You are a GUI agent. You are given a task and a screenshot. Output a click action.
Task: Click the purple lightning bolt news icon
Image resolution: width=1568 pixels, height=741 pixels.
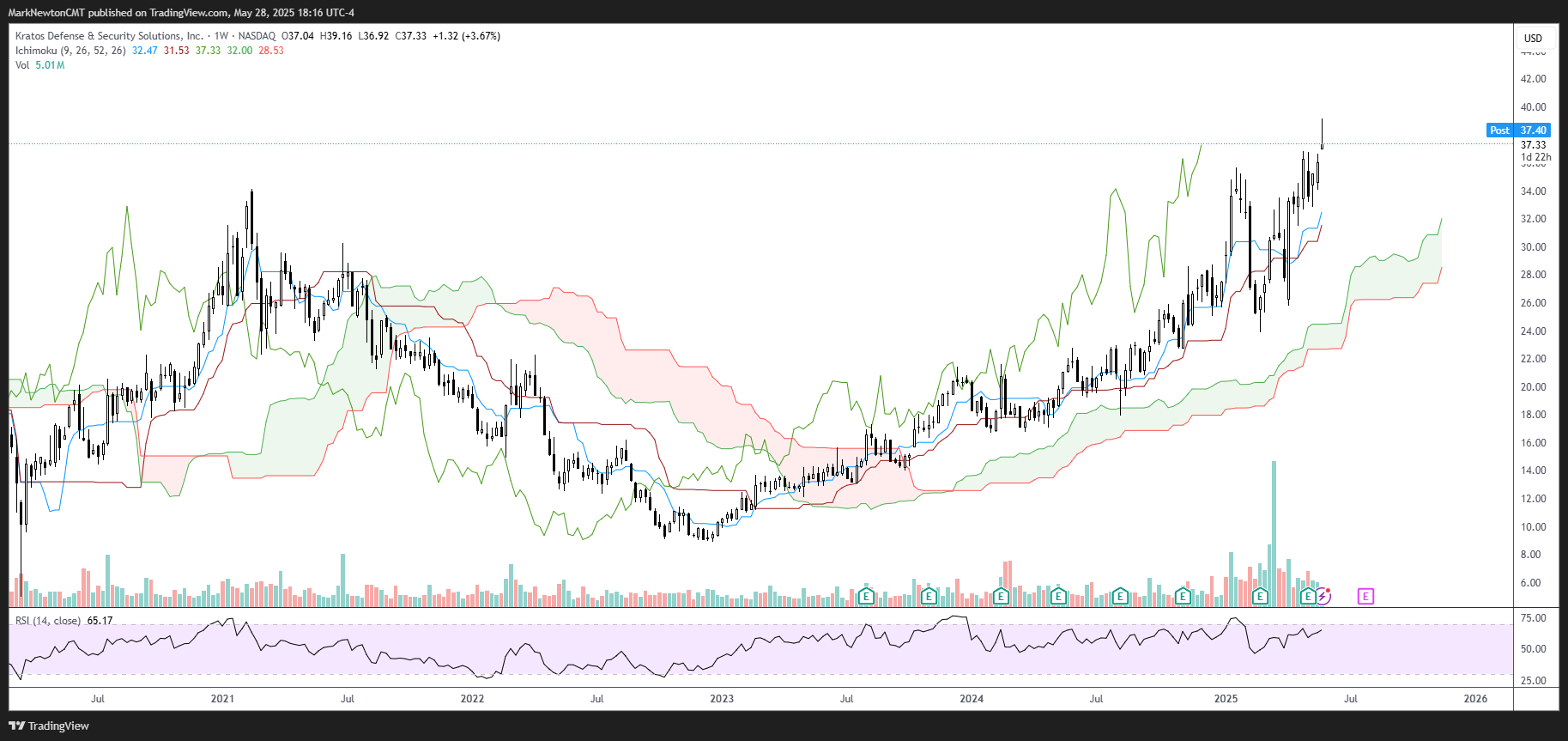point(1323,596)
